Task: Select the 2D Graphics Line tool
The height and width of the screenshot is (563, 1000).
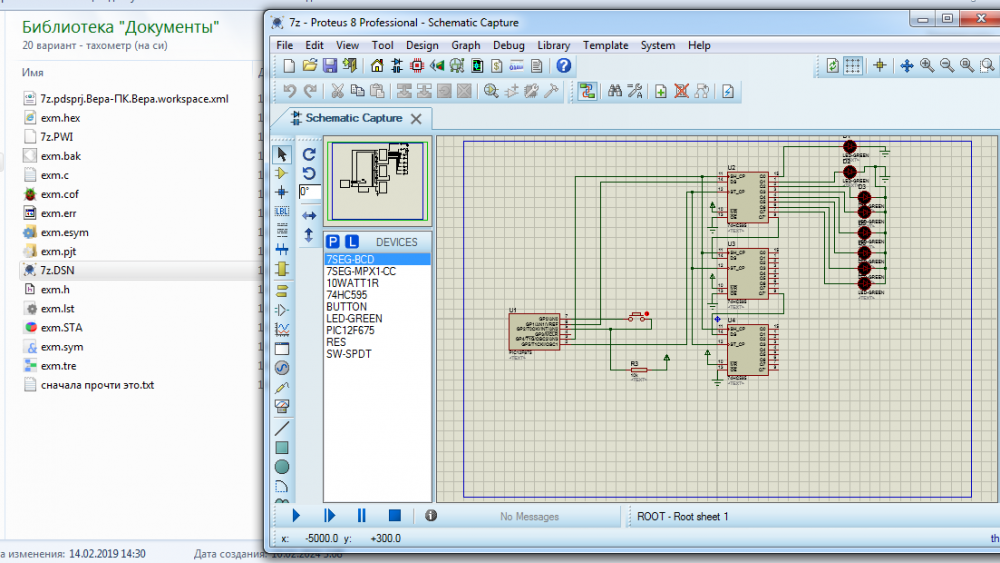Action: 282,428
